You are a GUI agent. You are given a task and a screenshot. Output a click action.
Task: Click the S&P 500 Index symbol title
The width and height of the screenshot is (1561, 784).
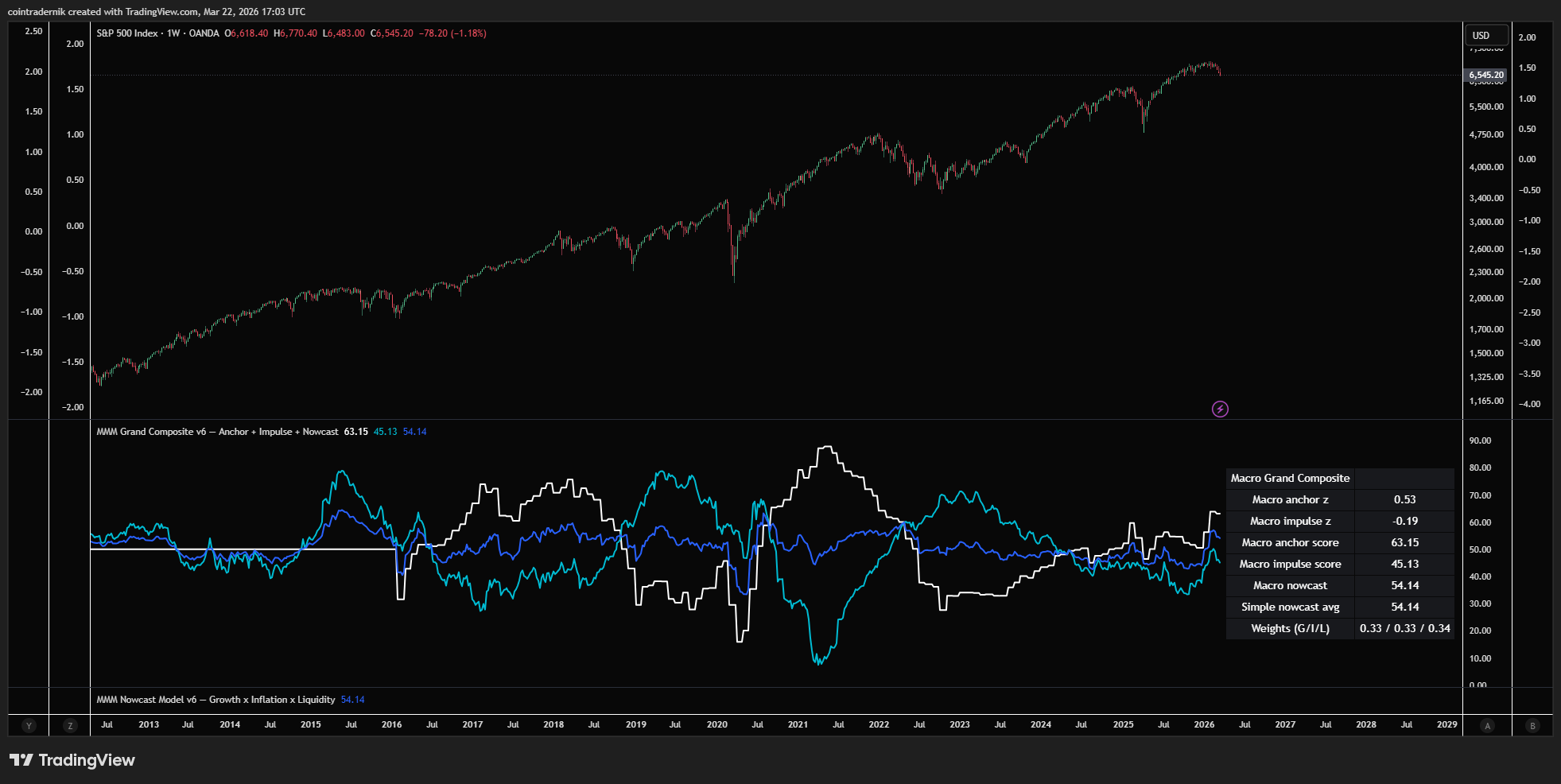pos(127,33)
